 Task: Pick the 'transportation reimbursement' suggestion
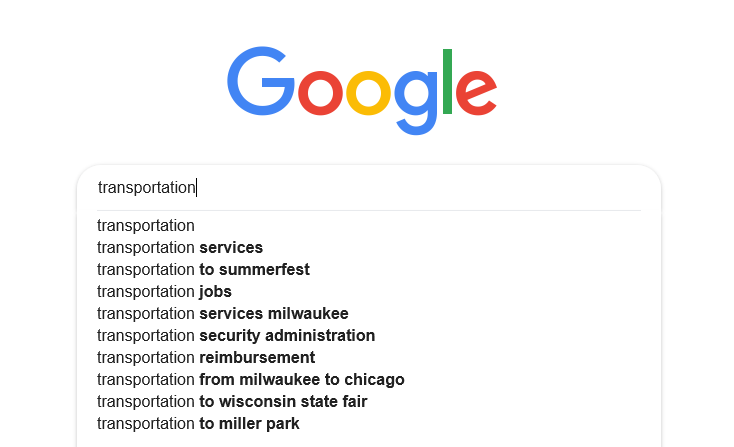[206, 358]
